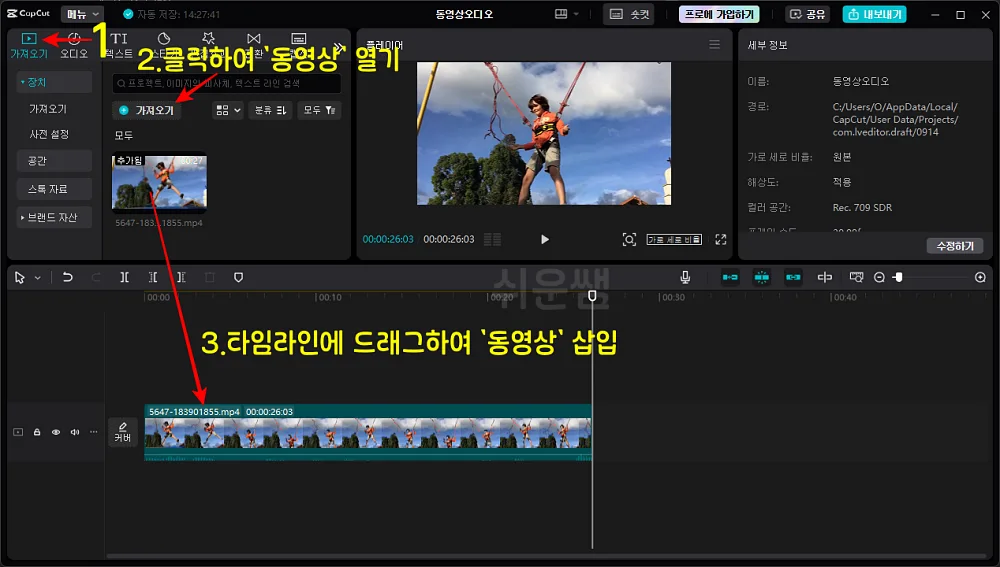Click the 커버 cover button

point(122,432)
